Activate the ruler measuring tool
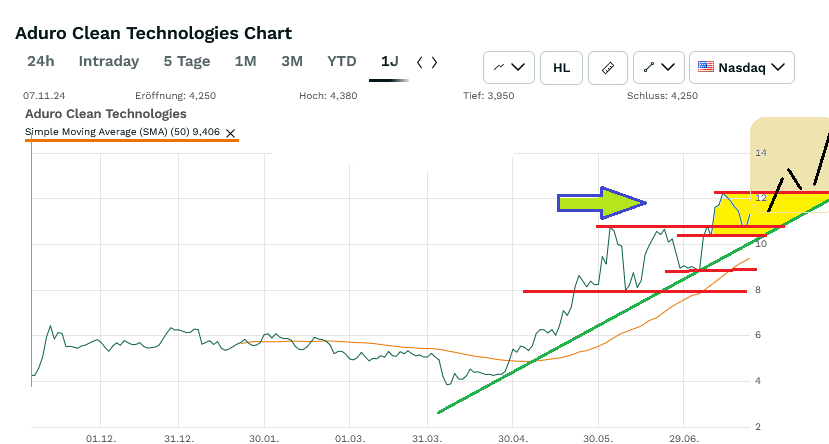Screen dimensions: 829x444 coord(608,68)
